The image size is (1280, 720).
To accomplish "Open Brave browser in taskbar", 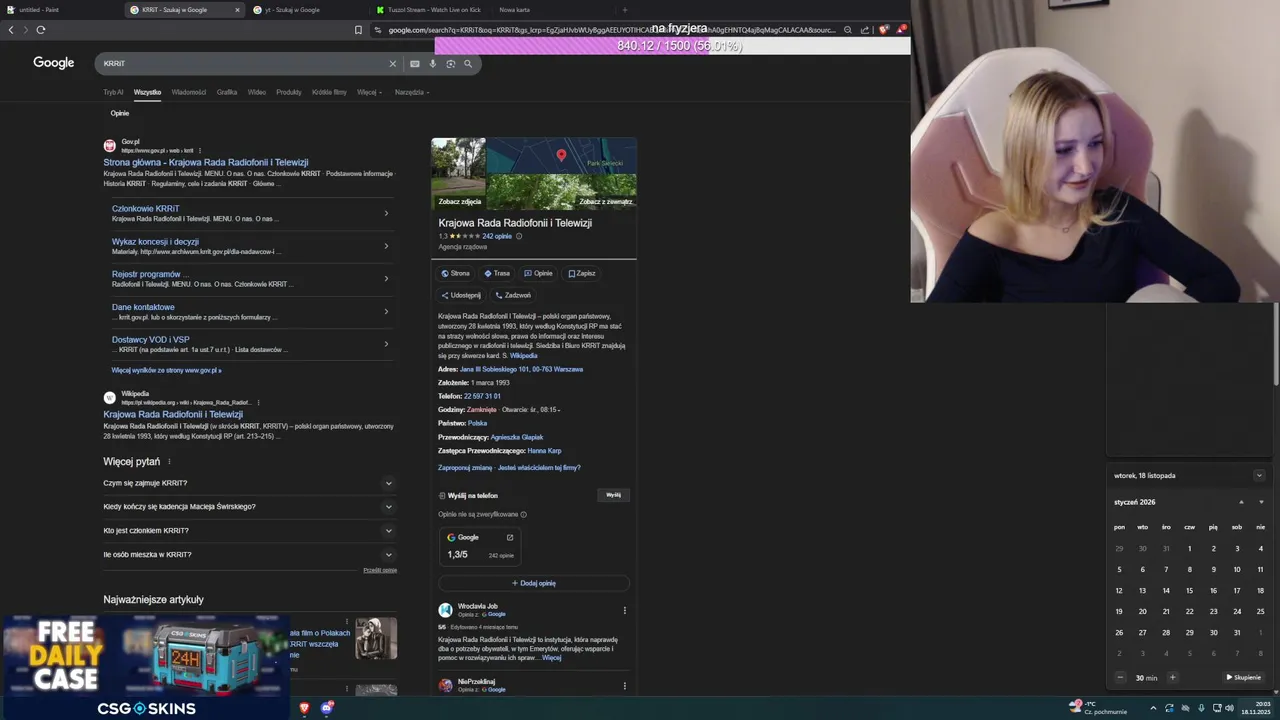I will click(x=304, y=708).
